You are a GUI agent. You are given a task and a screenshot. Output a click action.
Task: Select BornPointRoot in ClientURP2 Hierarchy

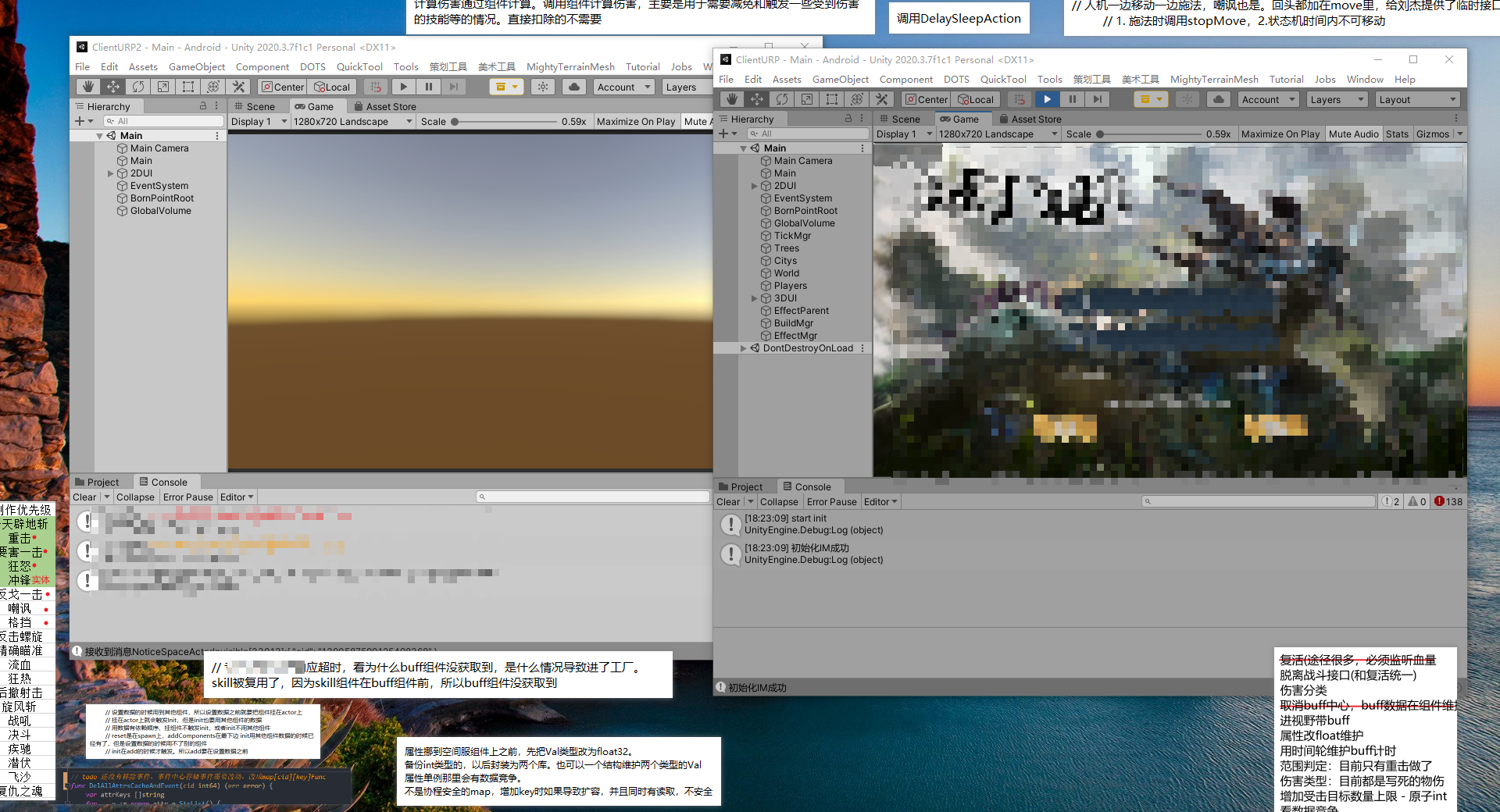pos(162,198)
